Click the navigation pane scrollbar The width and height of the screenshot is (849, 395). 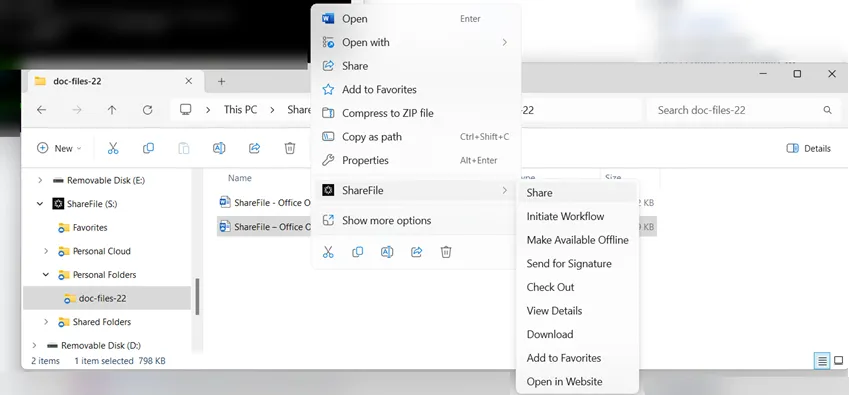[x=197, y=297]
